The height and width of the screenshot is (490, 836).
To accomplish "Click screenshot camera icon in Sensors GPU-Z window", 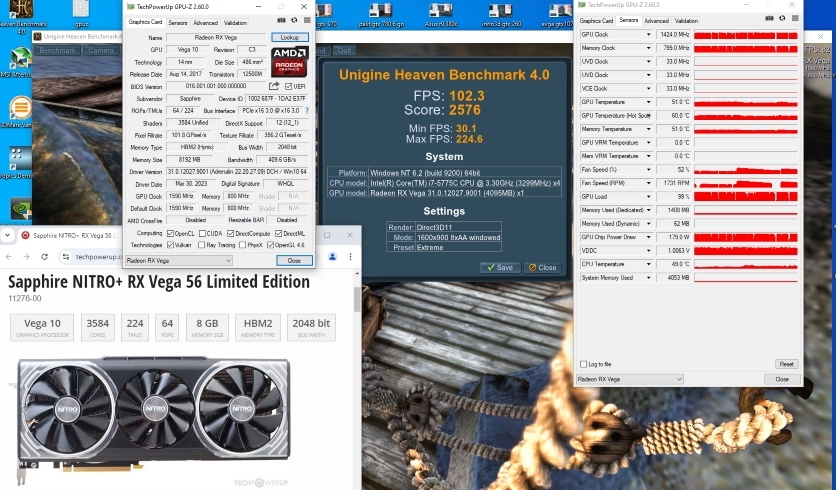I will pos(769,18).
